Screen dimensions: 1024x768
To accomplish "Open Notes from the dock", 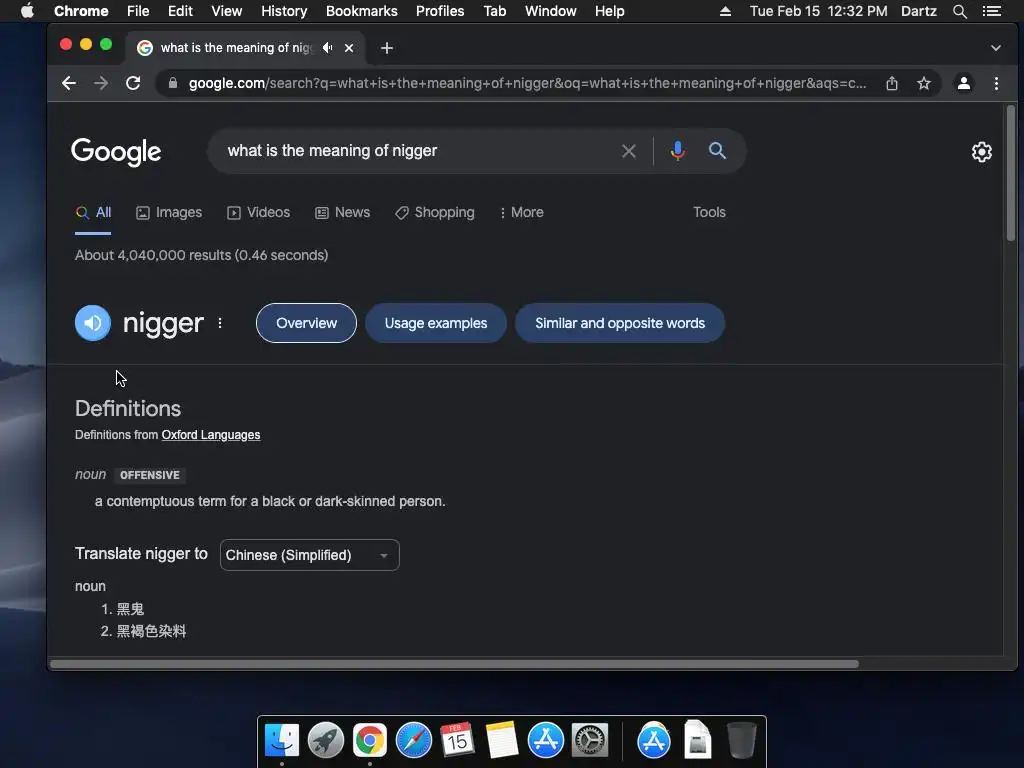I will coord(502,740).
